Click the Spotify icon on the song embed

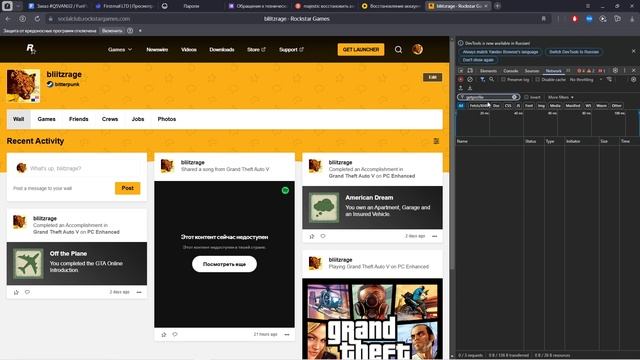click(x=285, y=190)
